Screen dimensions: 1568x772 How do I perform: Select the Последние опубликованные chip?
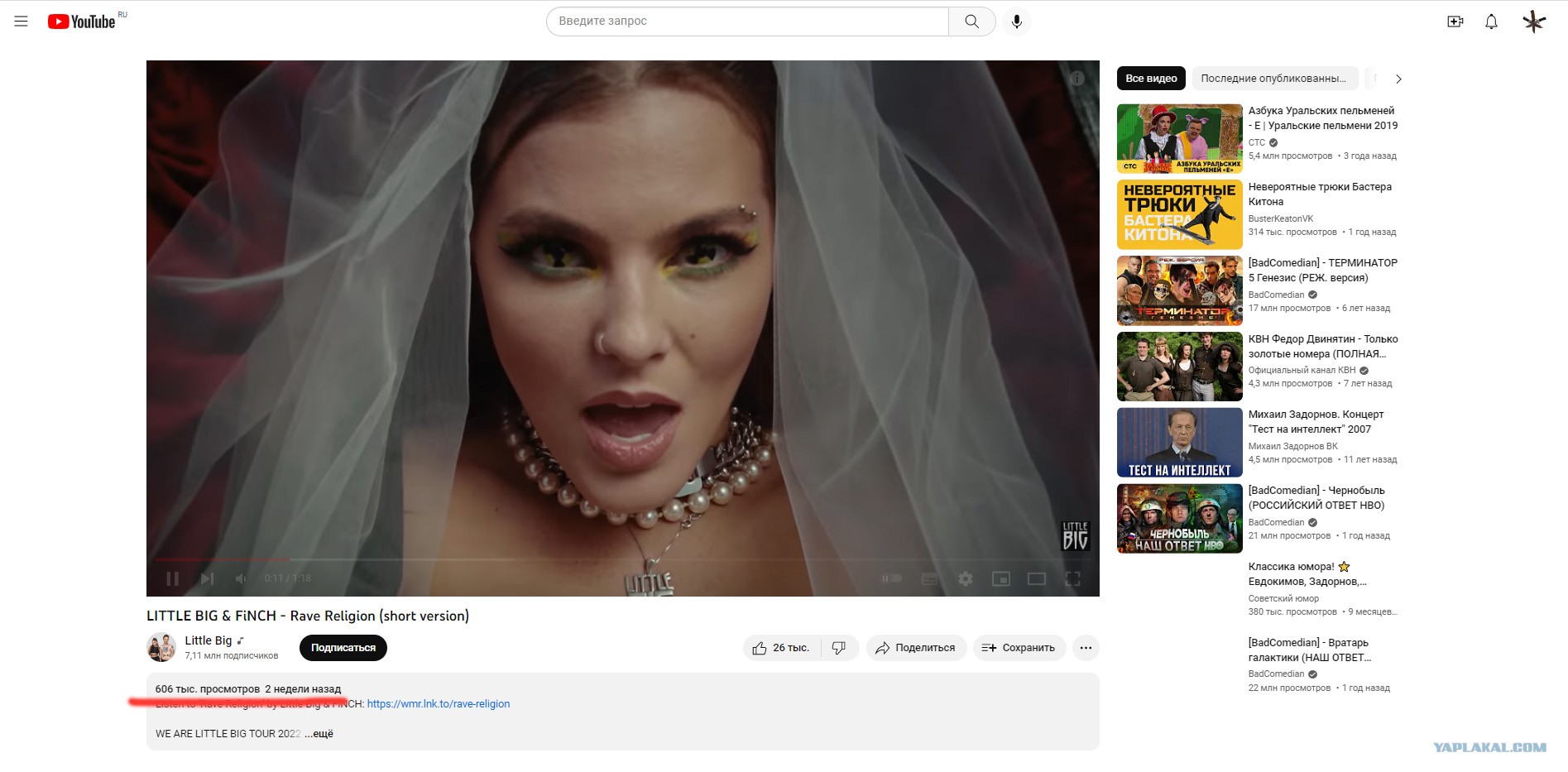[x=1273, y=79]
